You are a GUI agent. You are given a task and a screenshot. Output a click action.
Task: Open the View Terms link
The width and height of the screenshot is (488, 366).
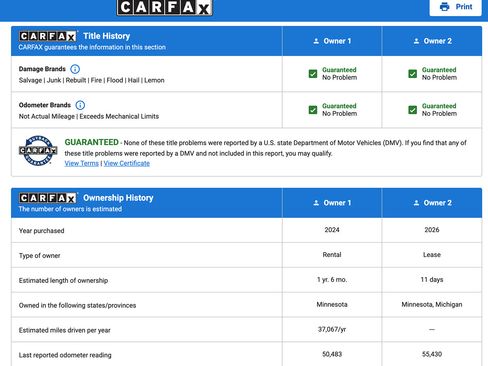pos(82,163)
